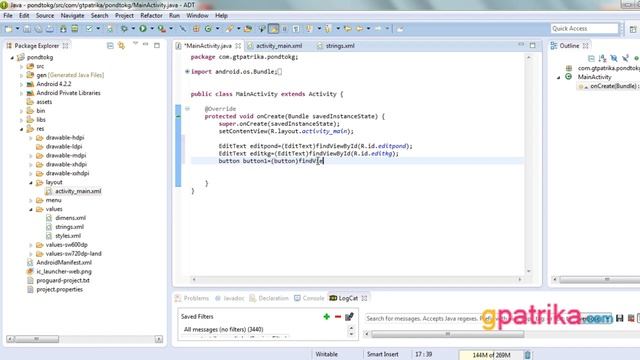Image resolution: width=640 pixels, height=360 pixels.
Task: Switch to the Console tab
Action: 309,298
